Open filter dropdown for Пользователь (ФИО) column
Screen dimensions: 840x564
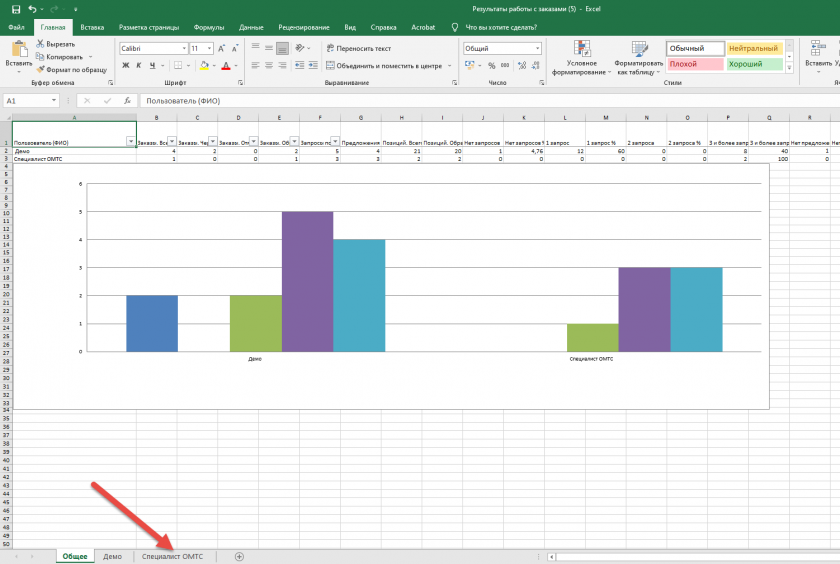click(130, 142)
